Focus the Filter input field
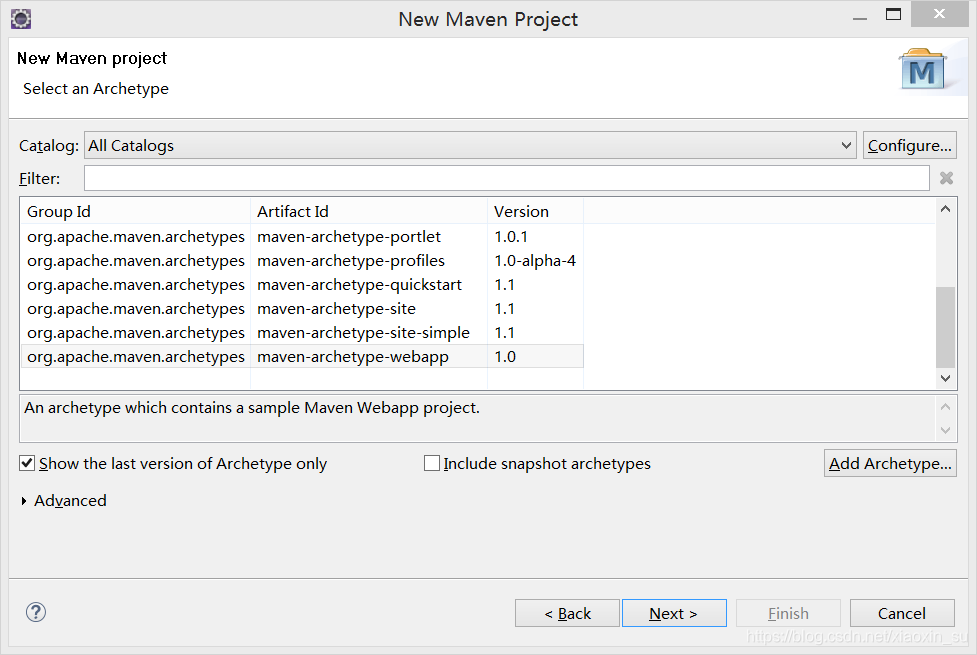 point(507,178)
